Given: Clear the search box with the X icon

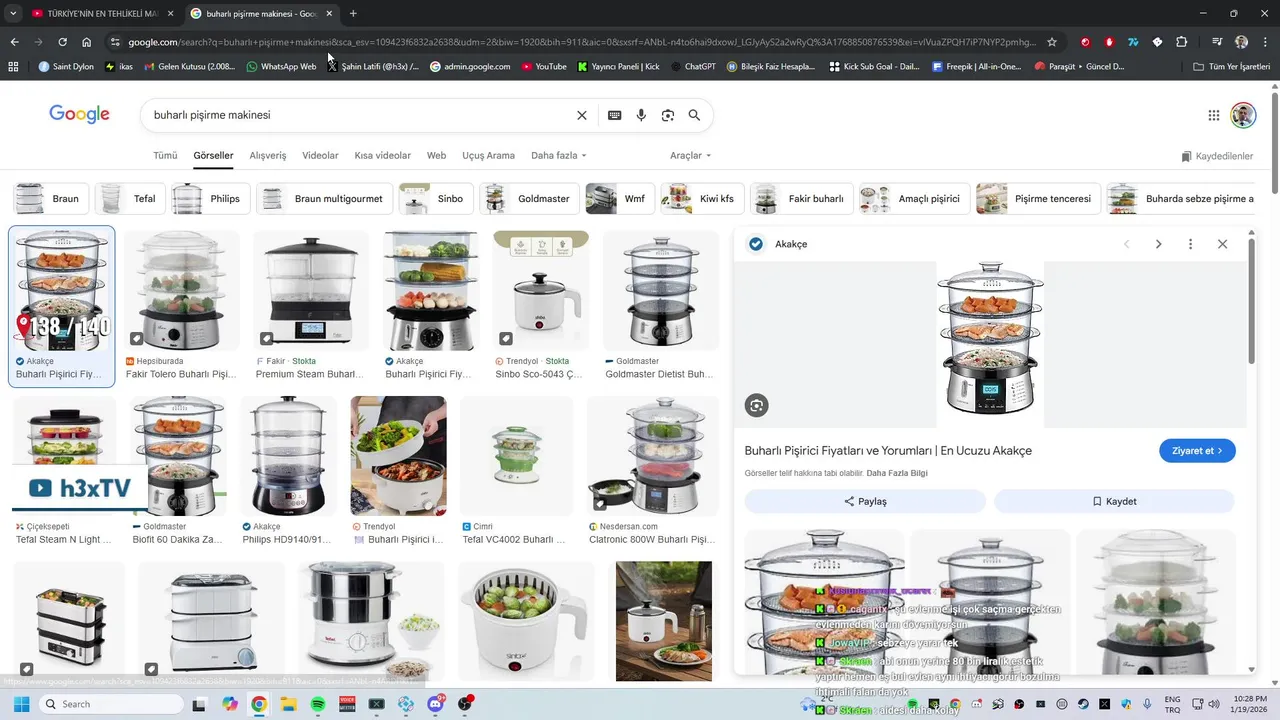Looking at the screenshot, I should 582,115.
